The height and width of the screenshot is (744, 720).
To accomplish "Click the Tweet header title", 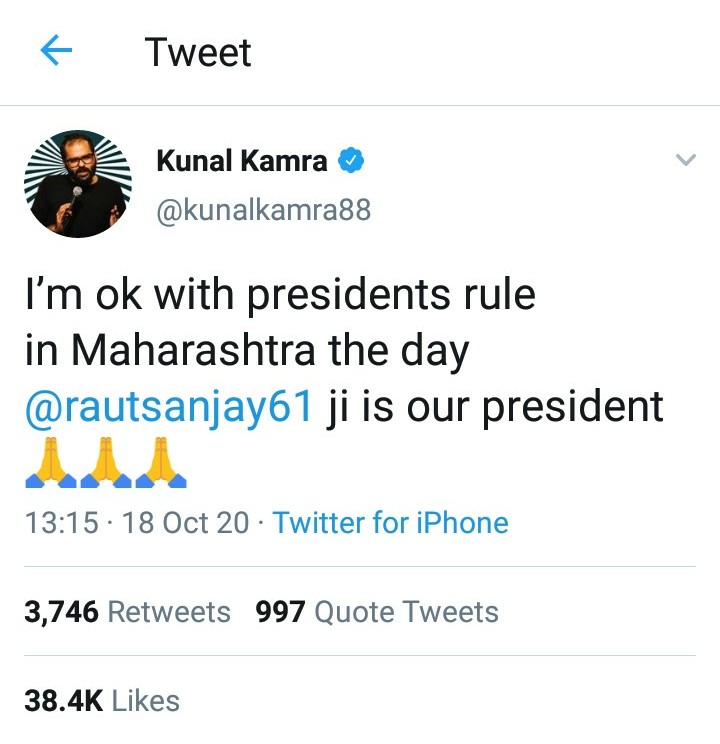I will [198, 52].
